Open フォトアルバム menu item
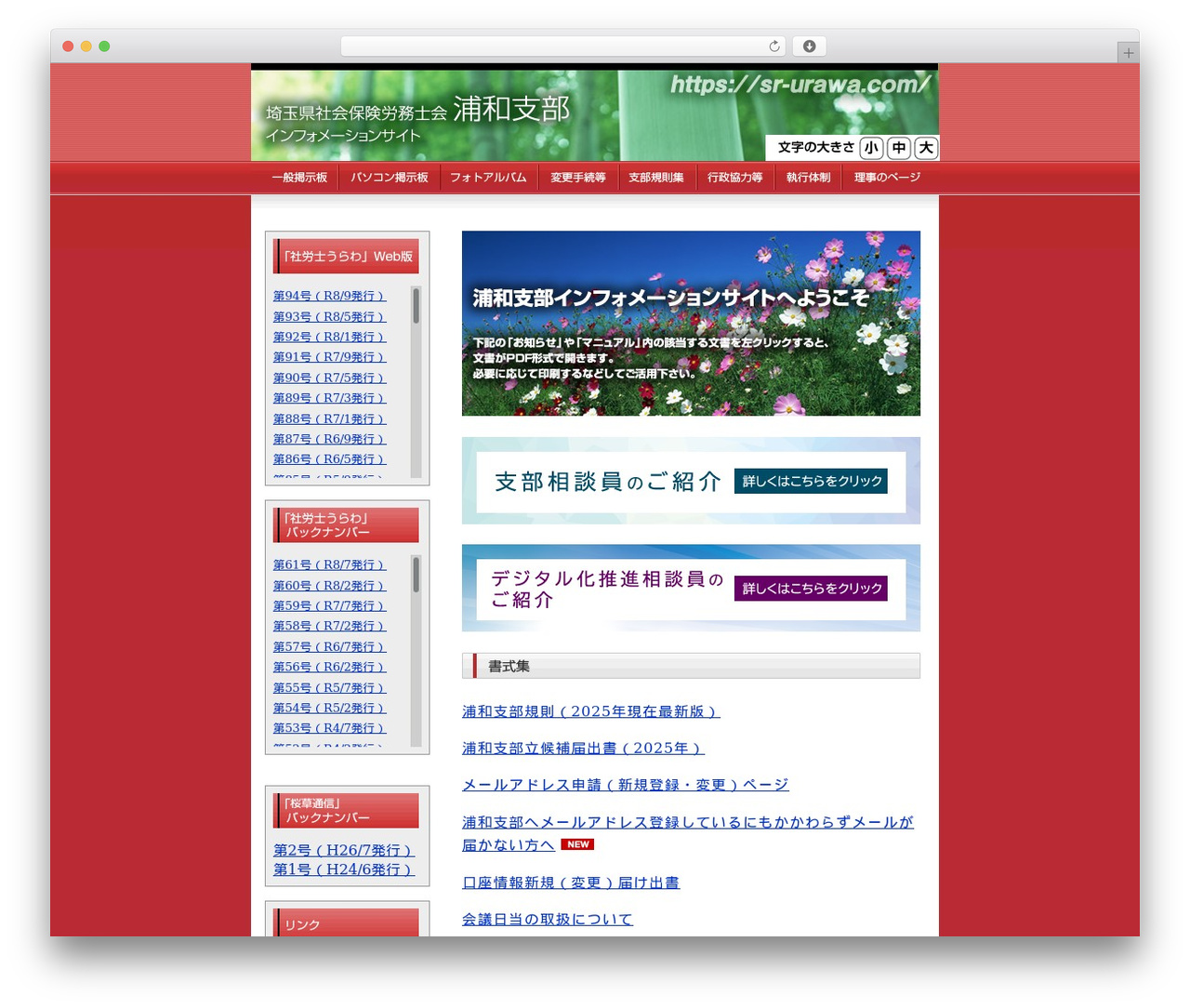 click(488, 178)
